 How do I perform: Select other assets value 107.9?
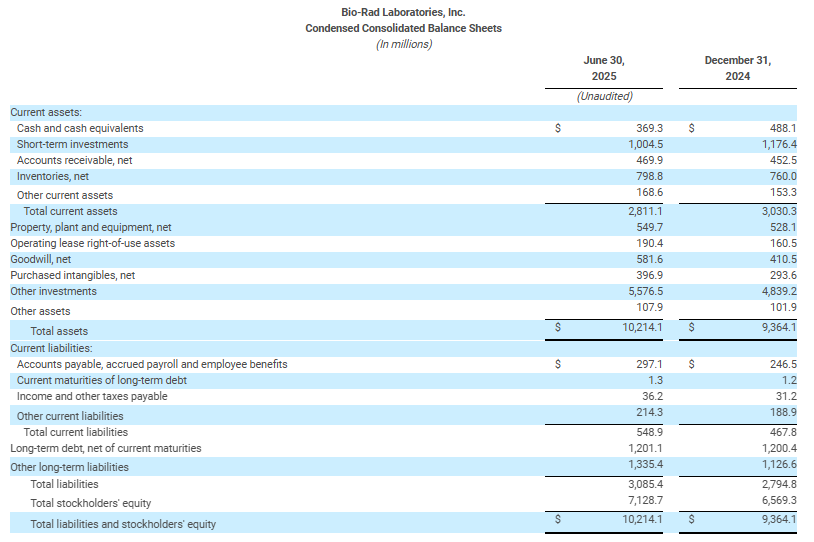[x=649, y=307]
